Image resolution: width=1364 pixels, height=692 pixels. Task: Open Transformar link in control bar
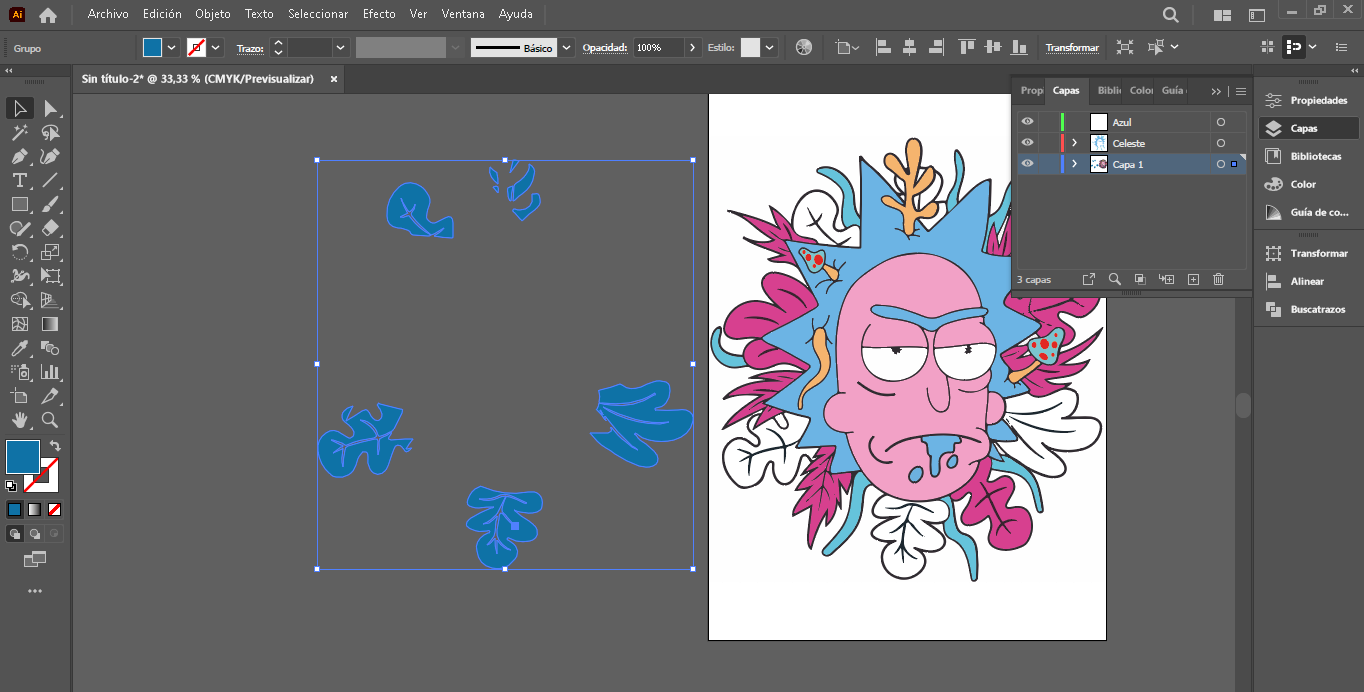tap(1072, 47)
